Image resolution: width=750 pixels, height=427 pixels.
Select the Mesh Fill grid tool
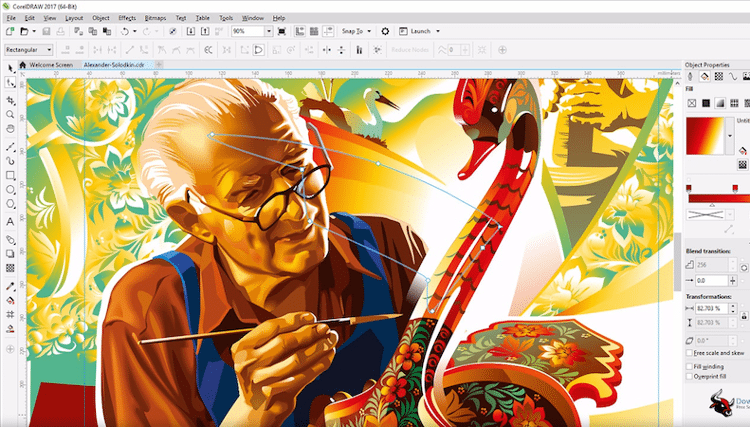(11, 315)
